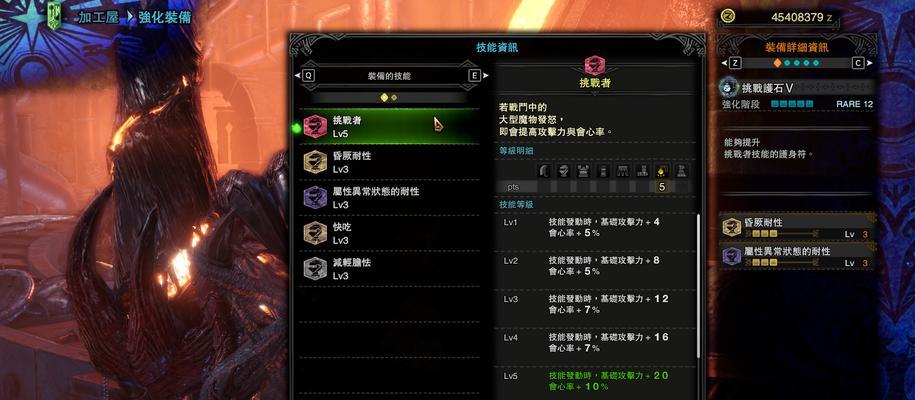This screenshot has width=915, height=400.
Task: Click the weapon slot icon in 等級明細
Action: [x=544, y=171]
